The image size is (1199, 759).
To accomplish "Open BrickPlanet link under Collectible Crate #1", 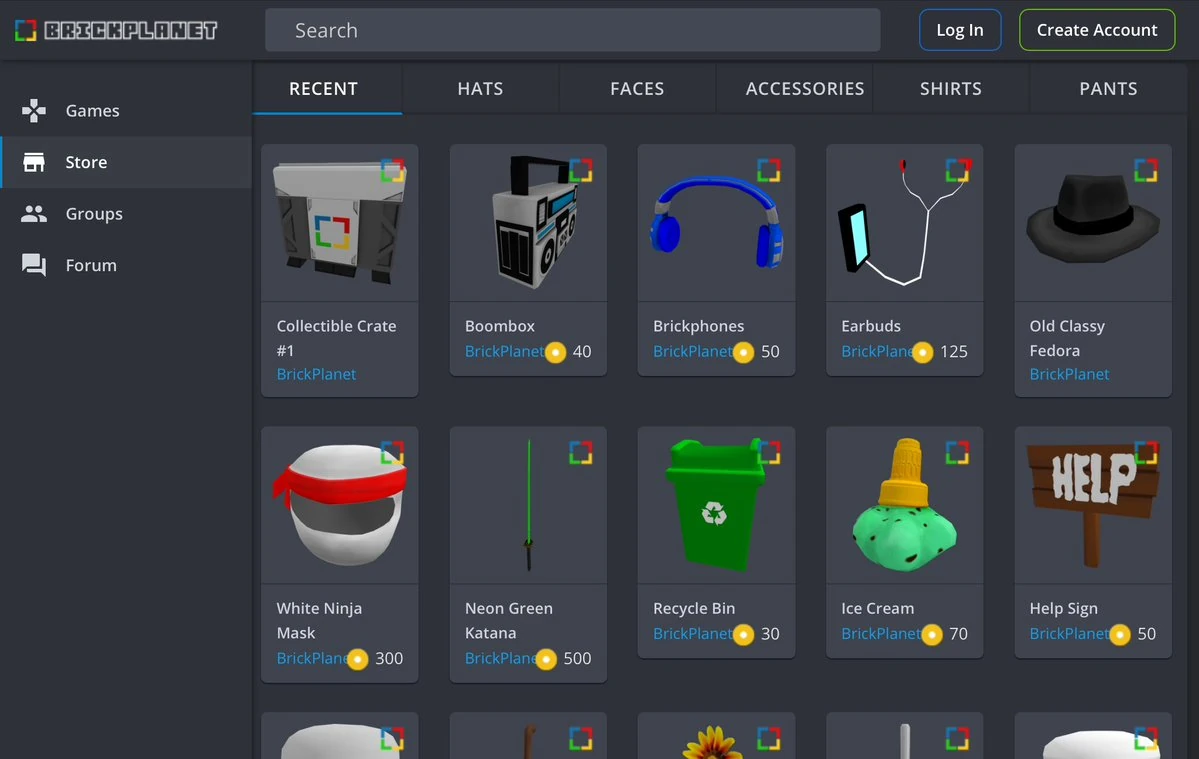I will pos(316,374).
